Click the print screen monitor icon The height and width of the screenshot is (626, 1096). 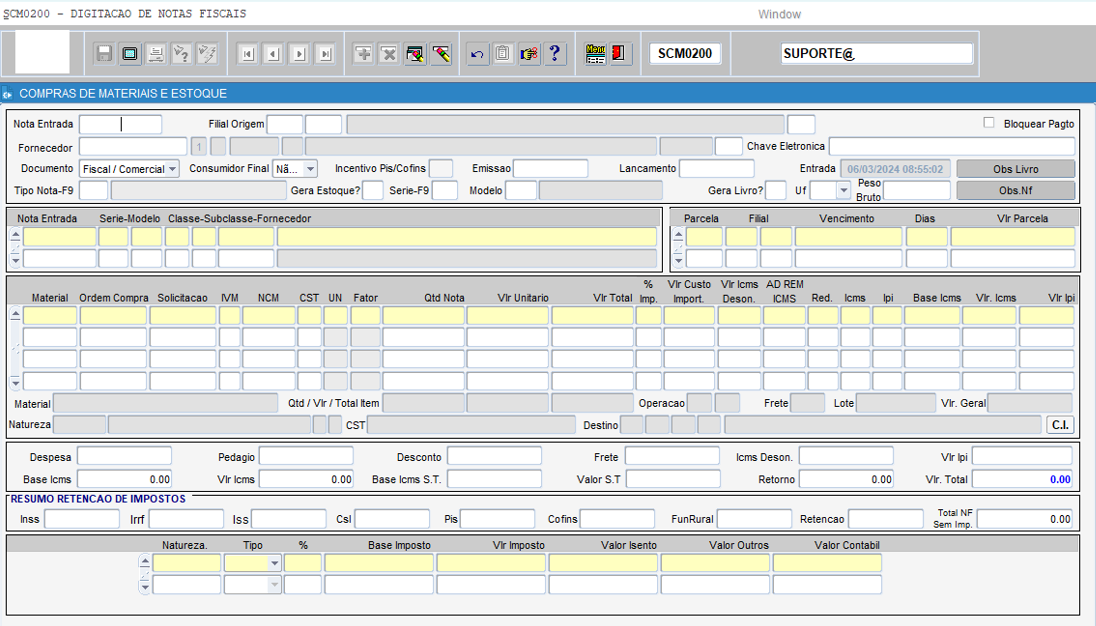(130, 54)
